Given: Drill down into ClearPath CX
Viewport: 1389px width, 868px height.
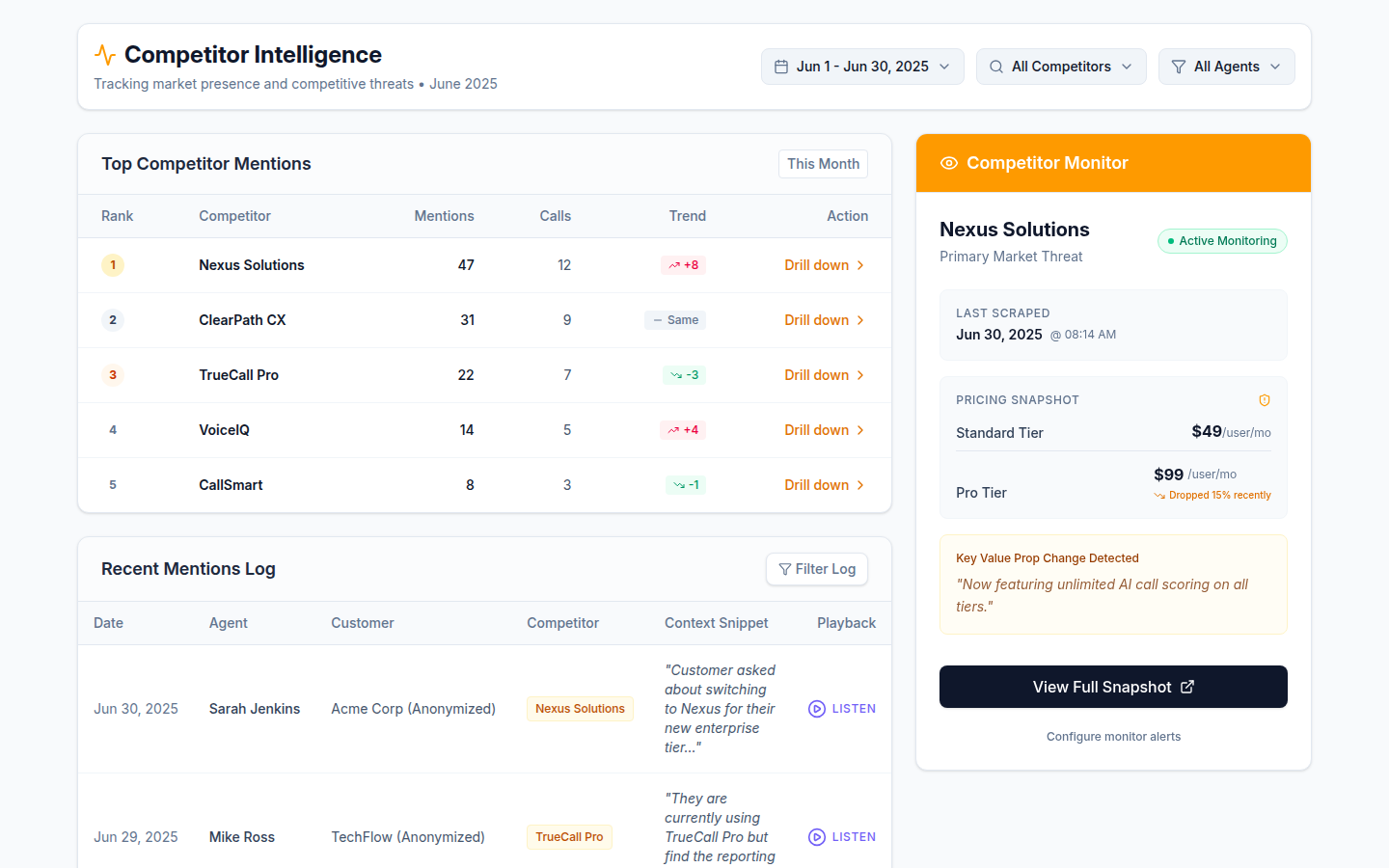Looking at the screenshot, I should (826, 320).
